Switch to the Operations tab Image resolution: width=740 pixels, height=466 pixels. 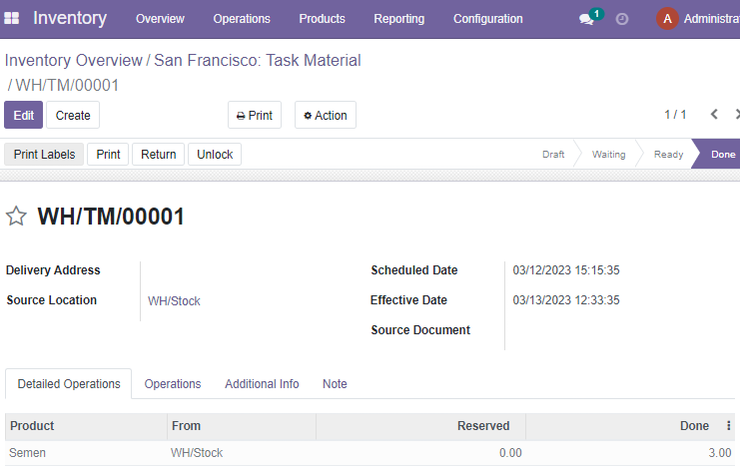(x=173, y=384)
